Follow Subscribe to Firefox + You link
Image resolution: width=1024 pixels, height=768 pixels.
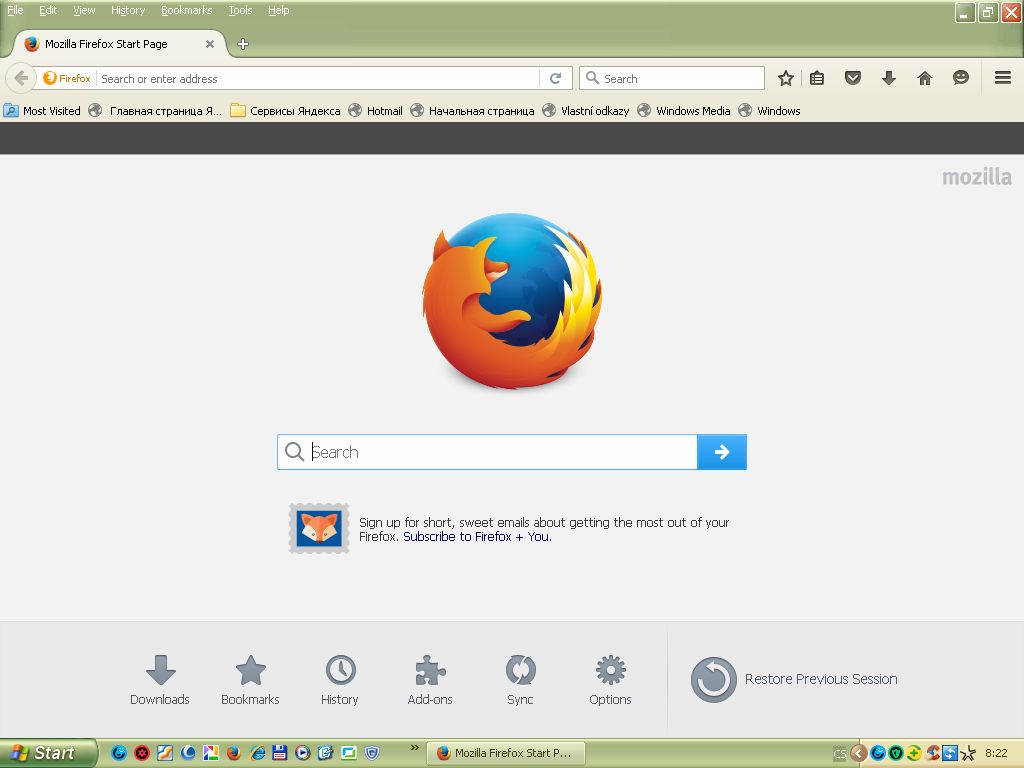point(477,537)
